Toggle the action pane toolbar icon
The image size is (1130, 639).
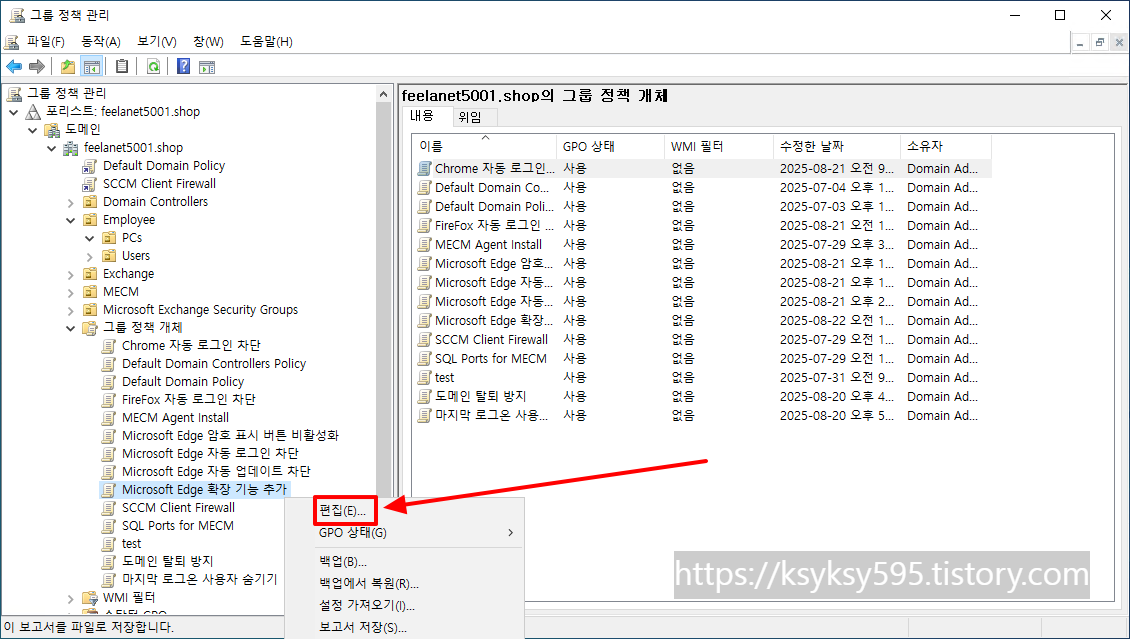(x=207, y=67)
